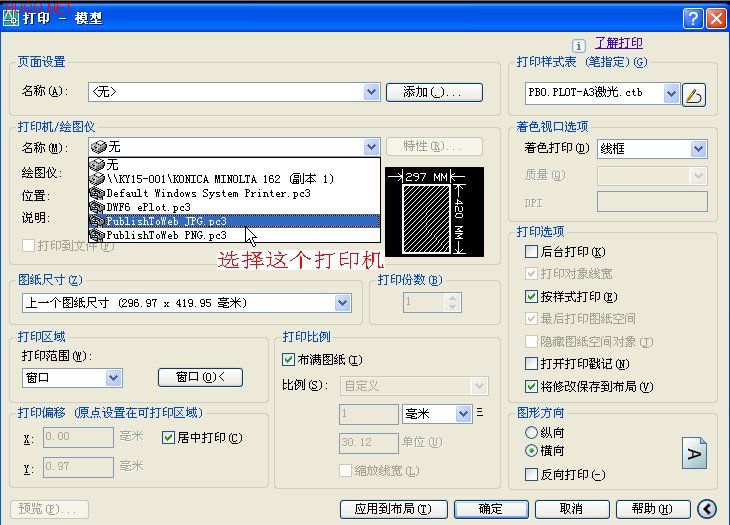Select the 纵向 radio button
This screenshot has height=525, width=730.
tap(531, 432)
